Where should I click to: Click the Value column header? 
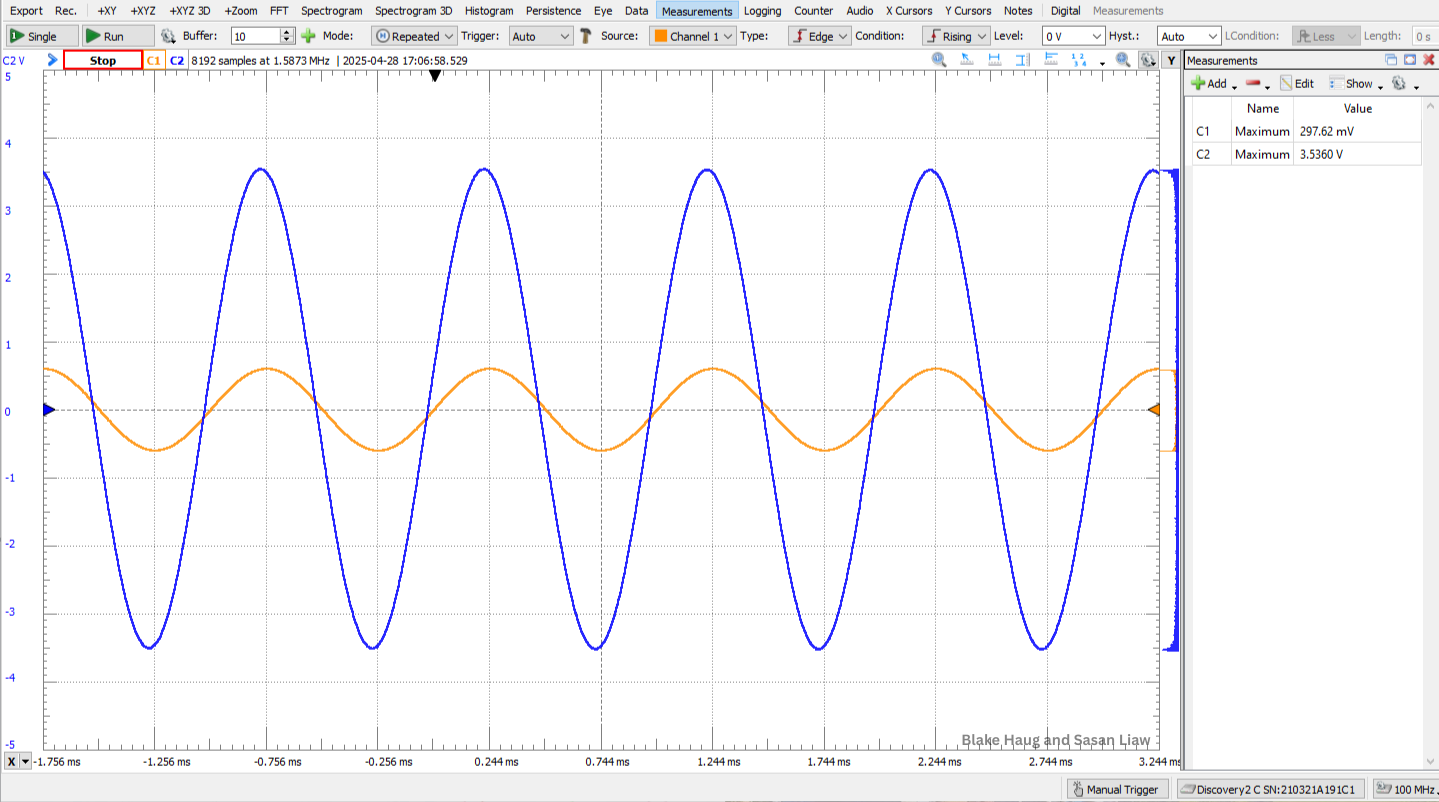(1358, 108)
